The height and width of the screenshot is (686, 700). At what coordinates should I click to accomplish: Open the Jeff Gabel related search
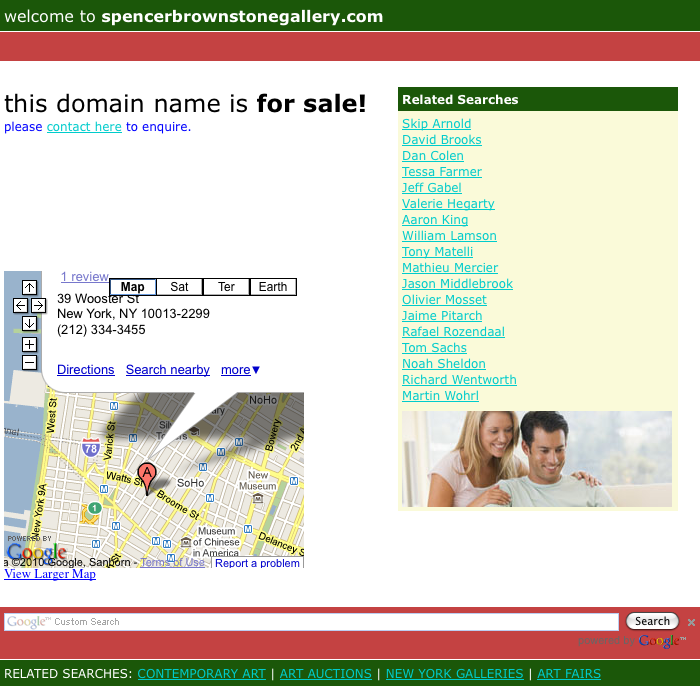(432, 188)
